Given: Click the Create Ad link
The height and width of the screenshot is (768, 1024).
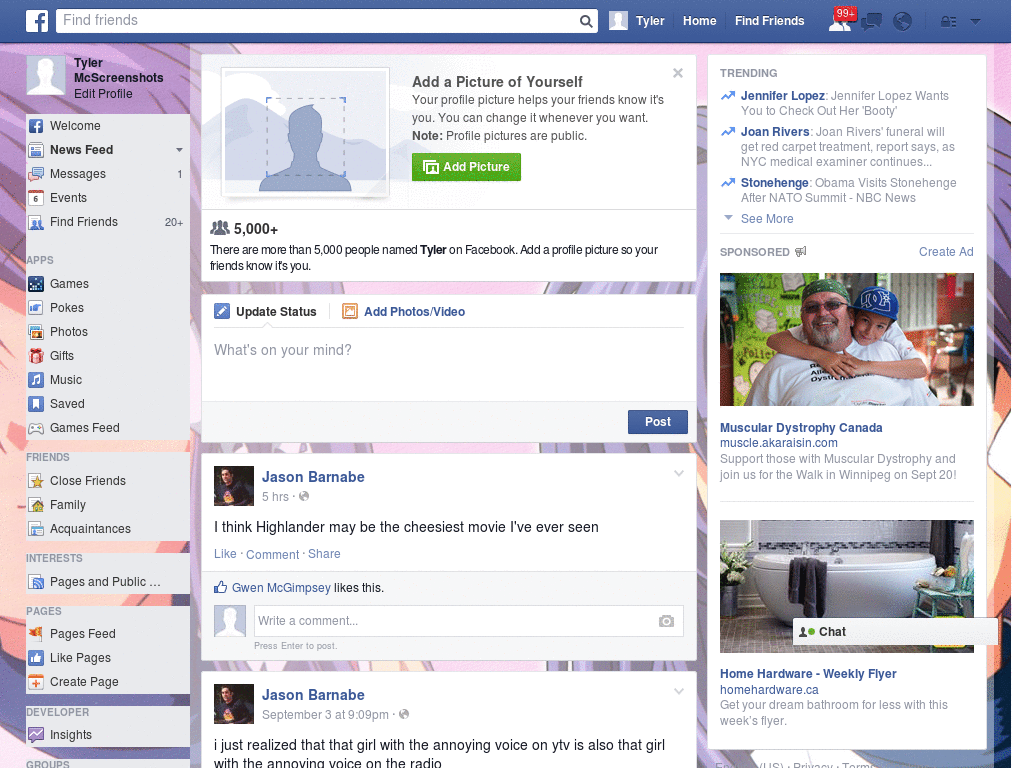Looking at the screenshot, I should 946,252.
